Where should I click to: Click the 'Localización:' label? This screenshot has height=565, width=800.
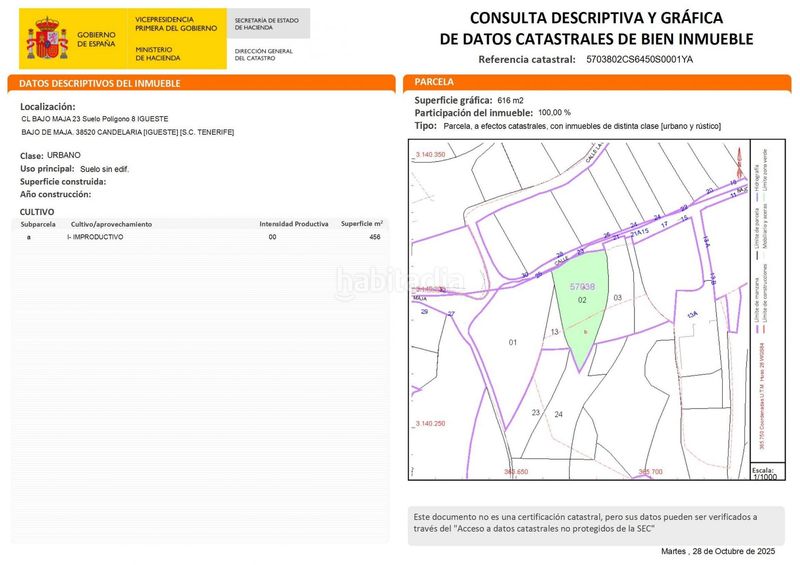47,107
